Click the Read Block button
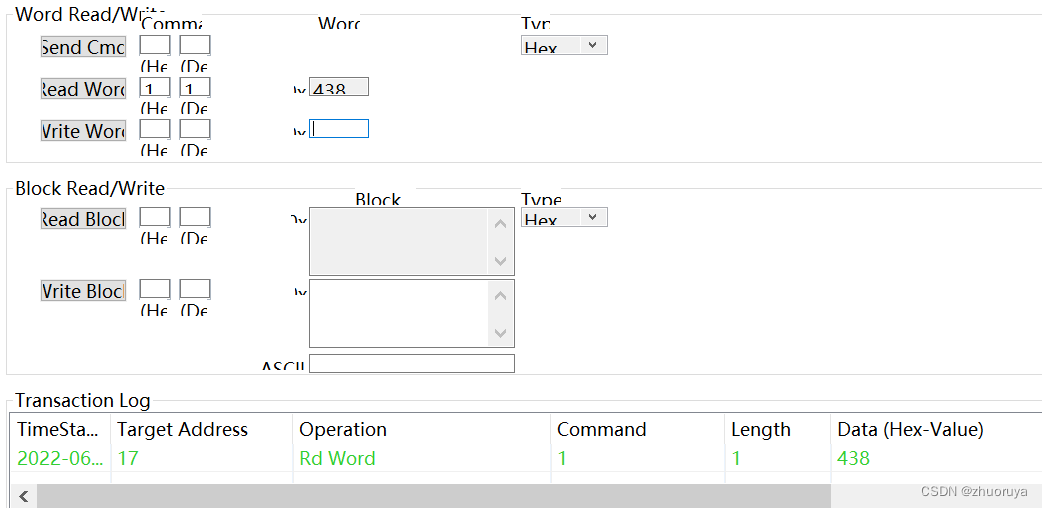Viewport: 1042px width, 508px height. click(83, 219)
